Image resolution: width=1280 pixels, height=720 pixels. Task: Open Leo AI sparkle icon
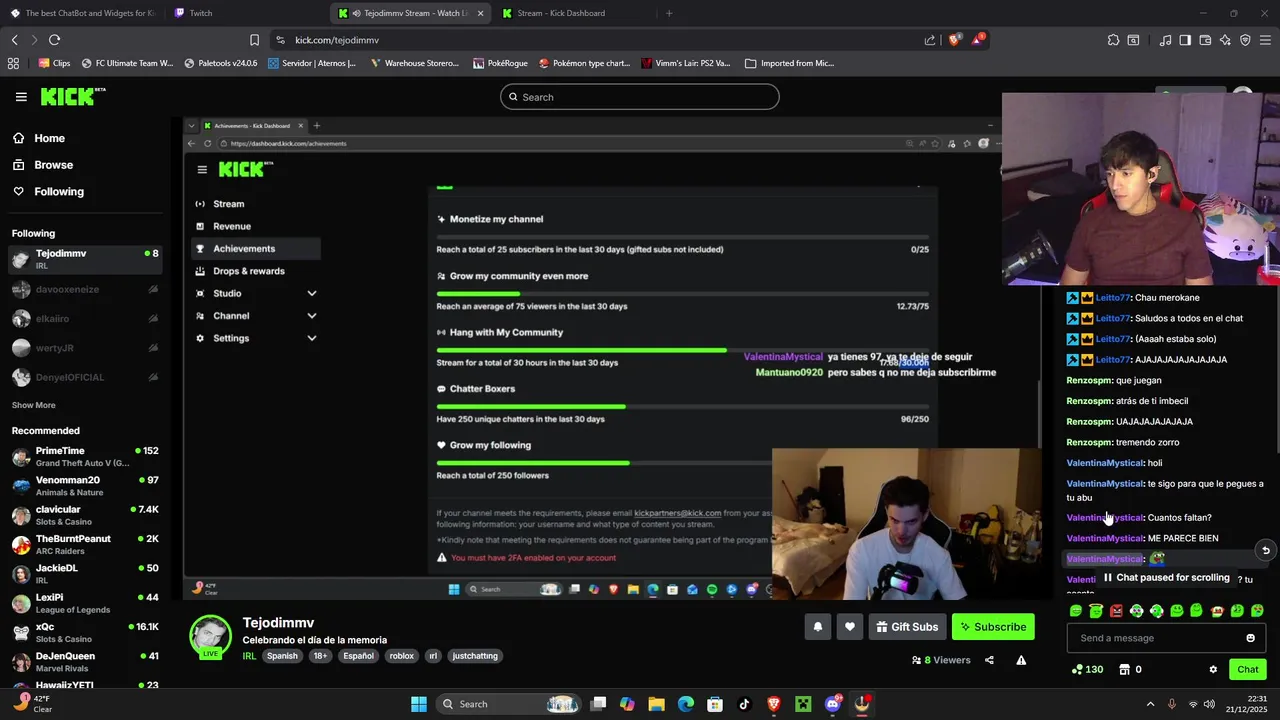[1225, 40]
